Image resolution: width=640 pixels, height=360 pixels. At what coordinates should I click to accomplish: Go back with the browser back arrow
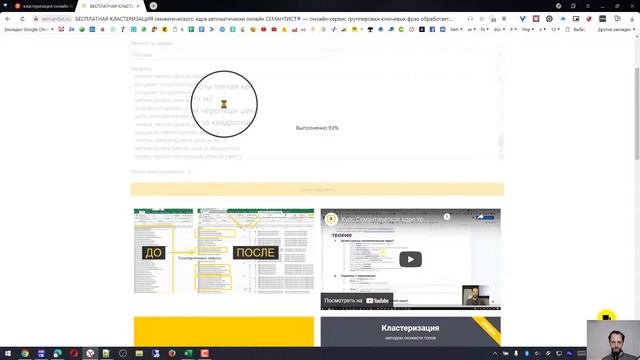(8, 19)
